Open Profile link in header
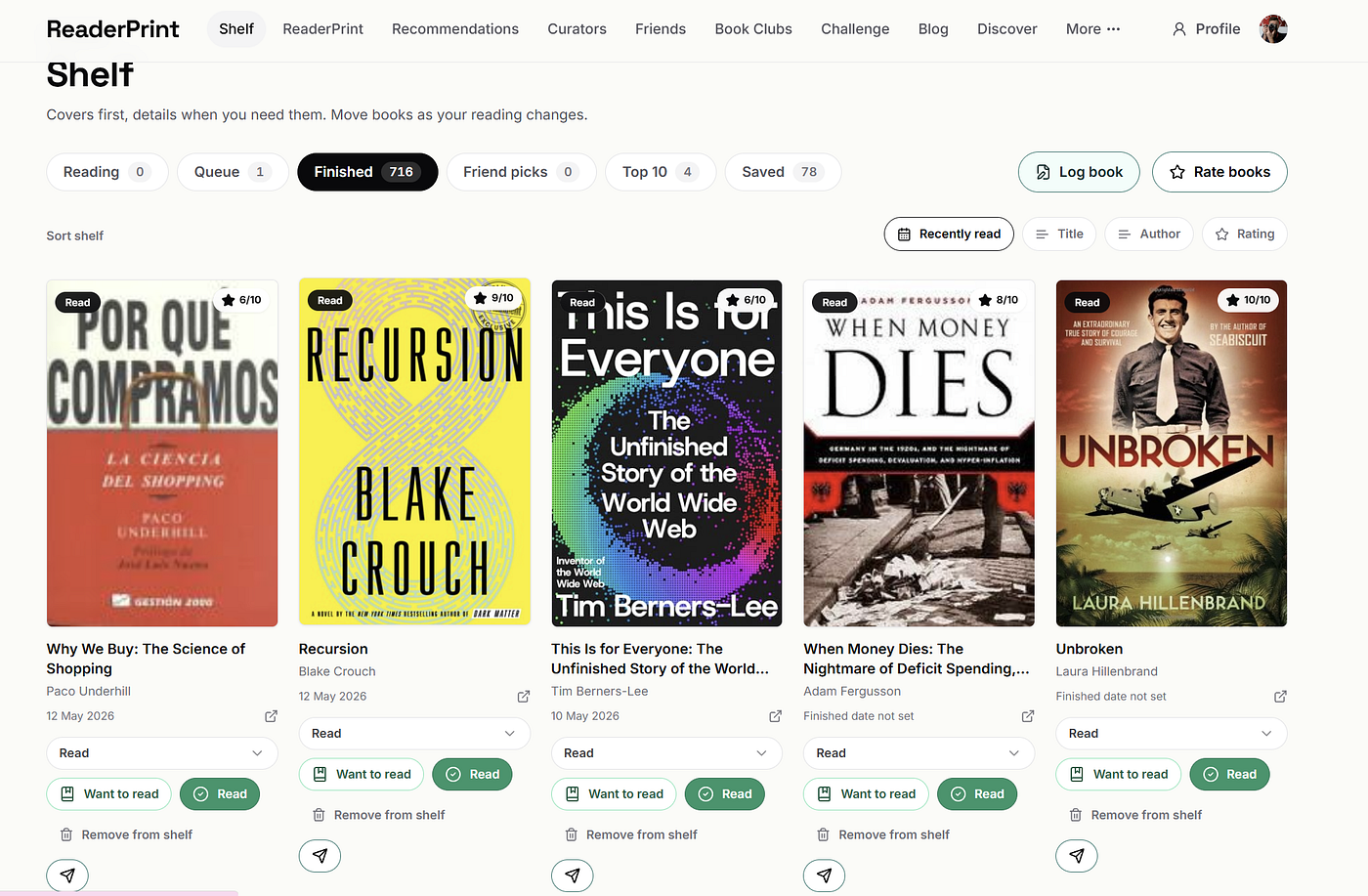The image size is (1368, 896). [x=1206, y=29]
